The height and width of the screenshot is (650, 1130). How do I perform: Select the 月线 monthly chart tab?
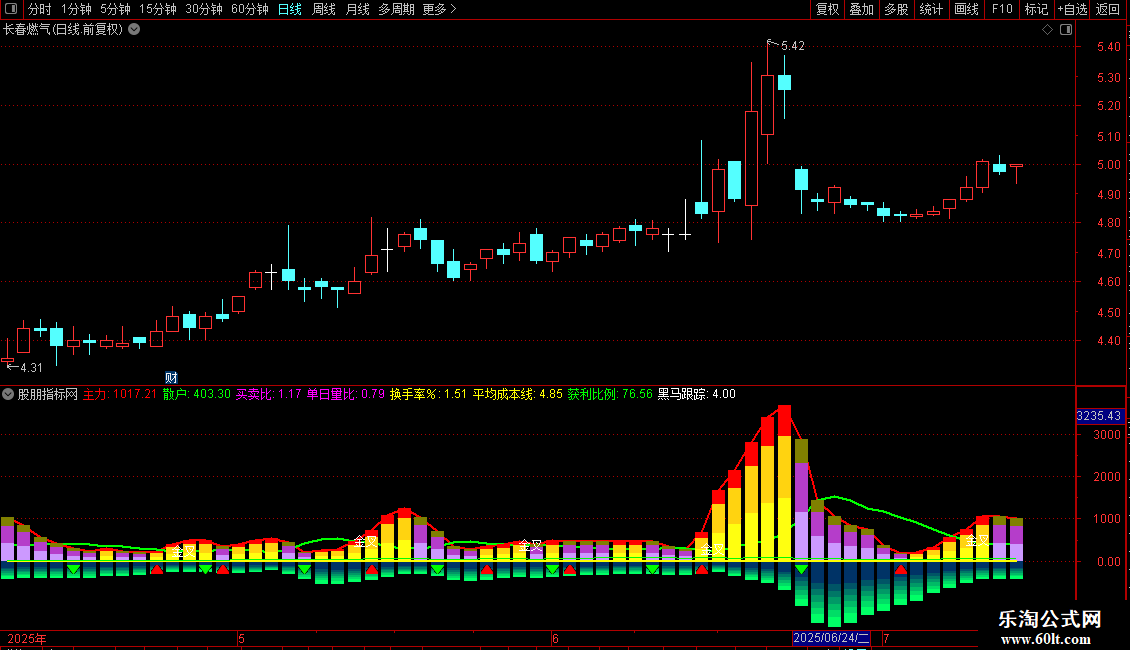pos(357,9)
